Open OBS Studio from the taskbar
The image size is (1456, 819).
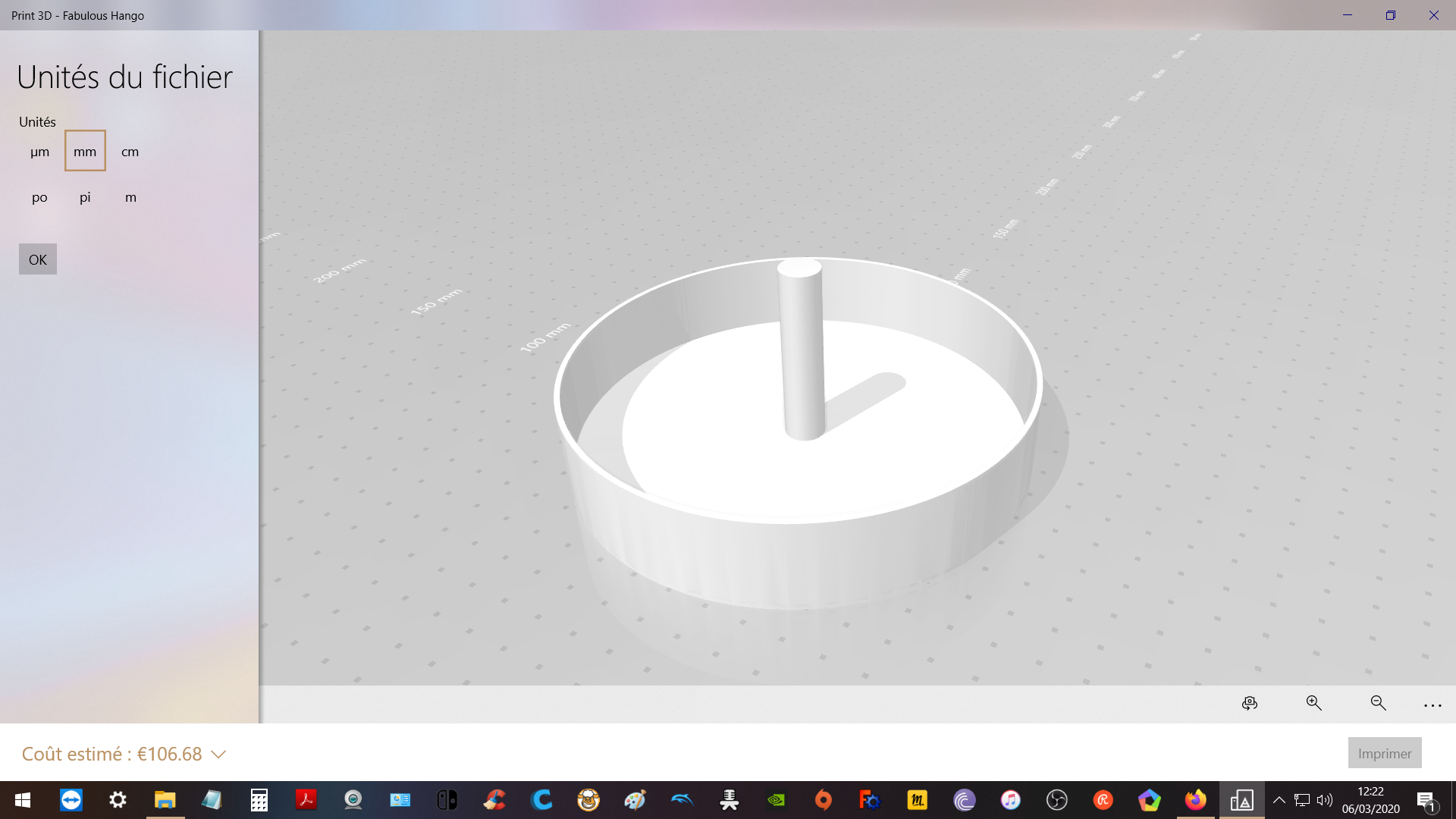1056,800
